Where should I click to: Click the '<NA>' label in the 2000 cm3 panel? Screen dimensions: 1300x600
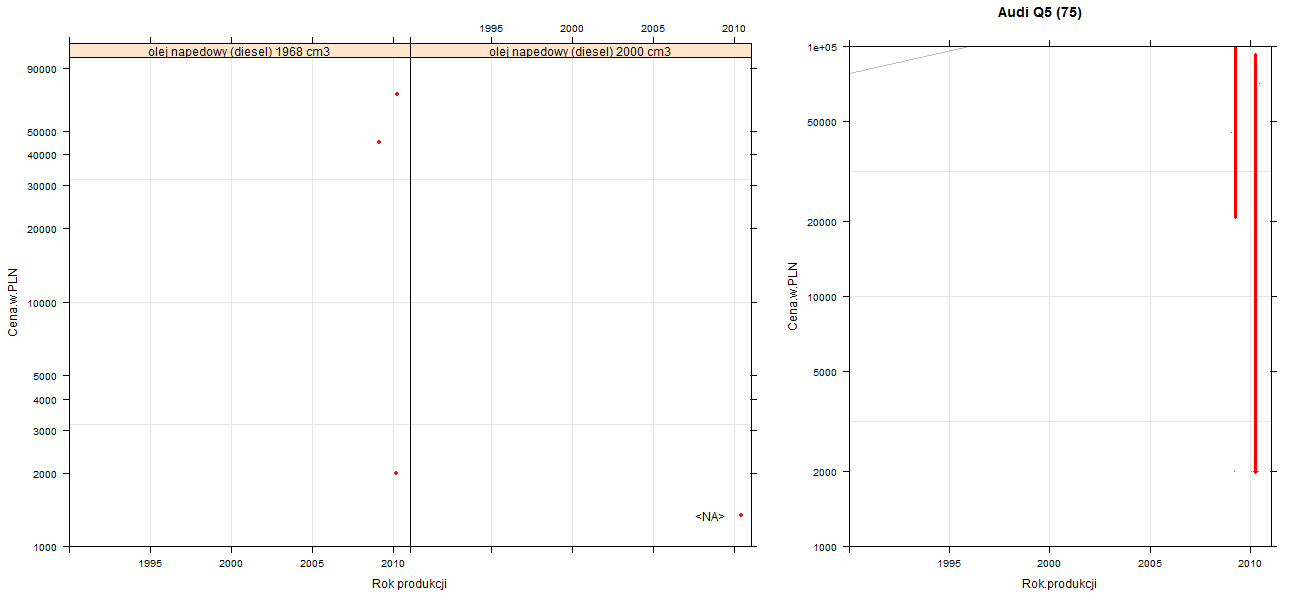point(710,517)
